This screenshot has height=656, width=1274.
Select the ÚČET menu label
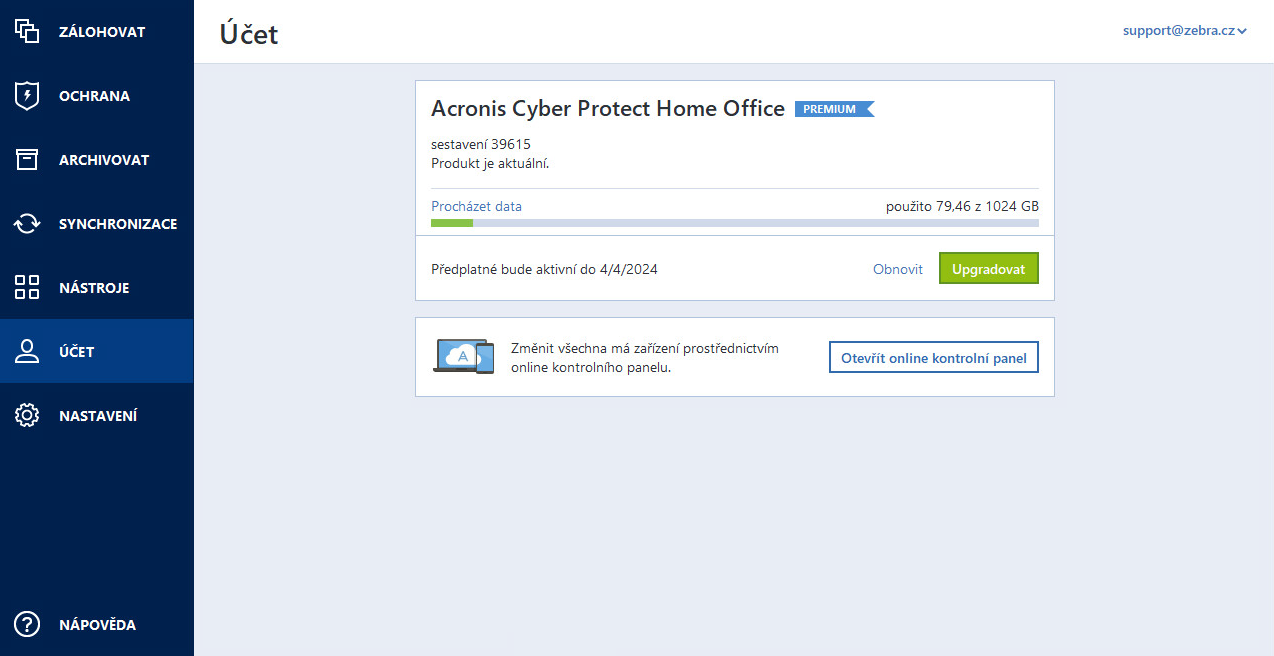pos(76,352)
